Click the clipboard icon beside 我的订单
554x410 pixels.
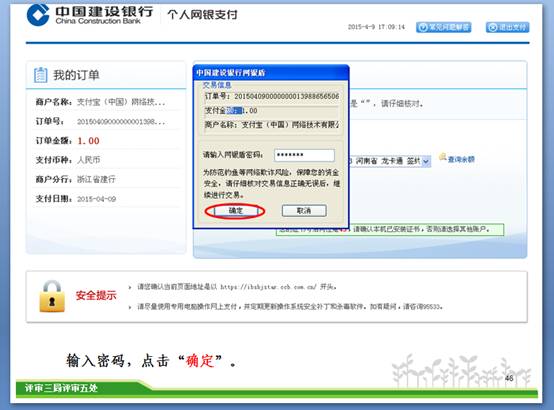point(40,75)
